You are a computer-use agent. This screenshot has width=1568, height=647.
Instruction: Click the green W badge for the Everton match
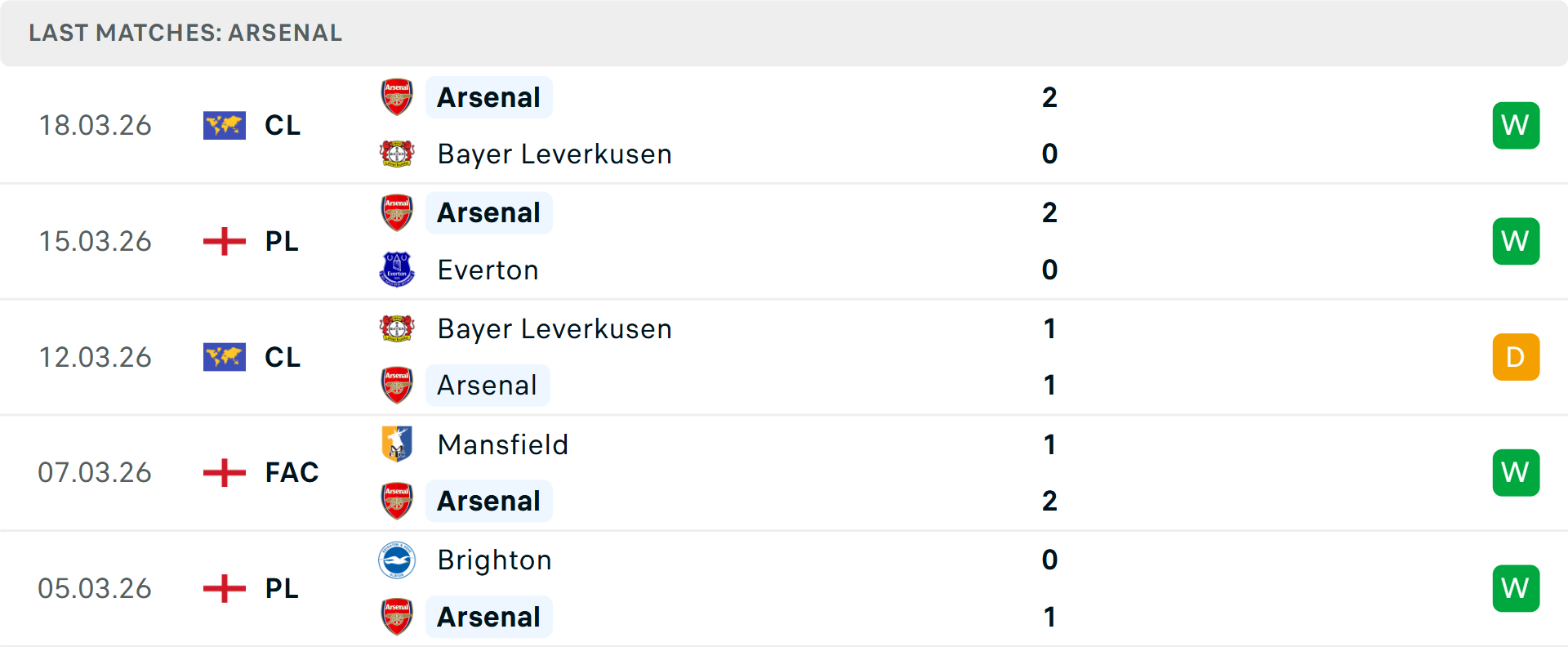pyautogui.click(x=1516, y=241)
